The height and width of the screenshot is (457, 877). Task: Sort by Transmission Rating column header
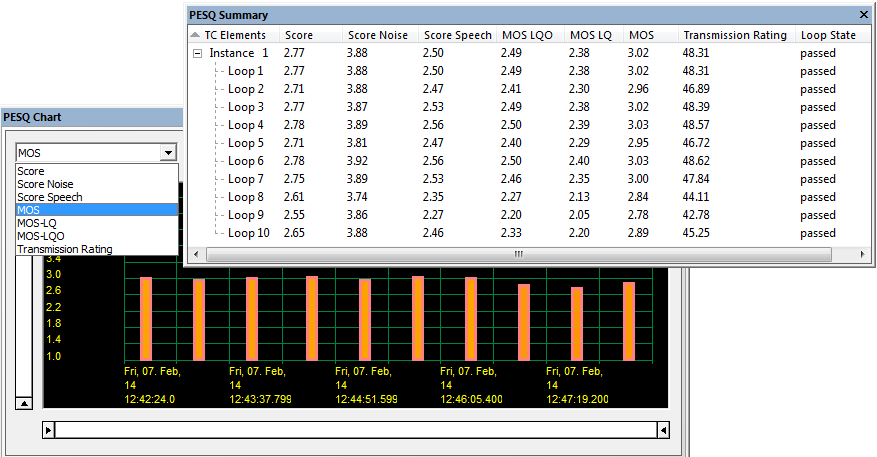736,35
